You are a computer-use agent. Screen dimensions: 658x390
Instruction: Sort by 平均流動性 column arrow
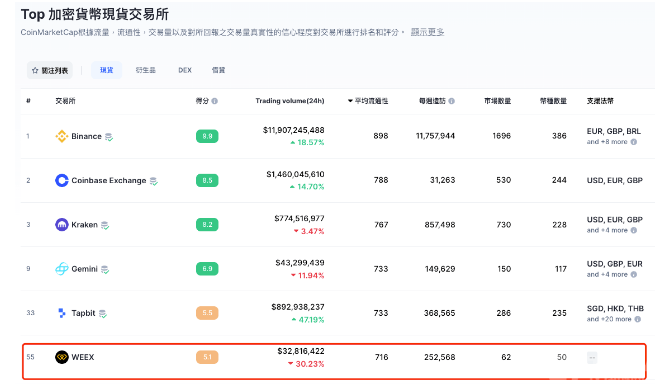[350, 101]
